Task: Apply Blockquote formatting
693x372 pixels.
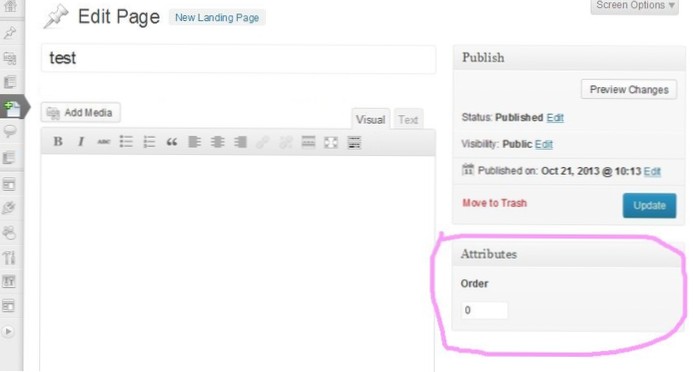Action: tap(171, 142)
